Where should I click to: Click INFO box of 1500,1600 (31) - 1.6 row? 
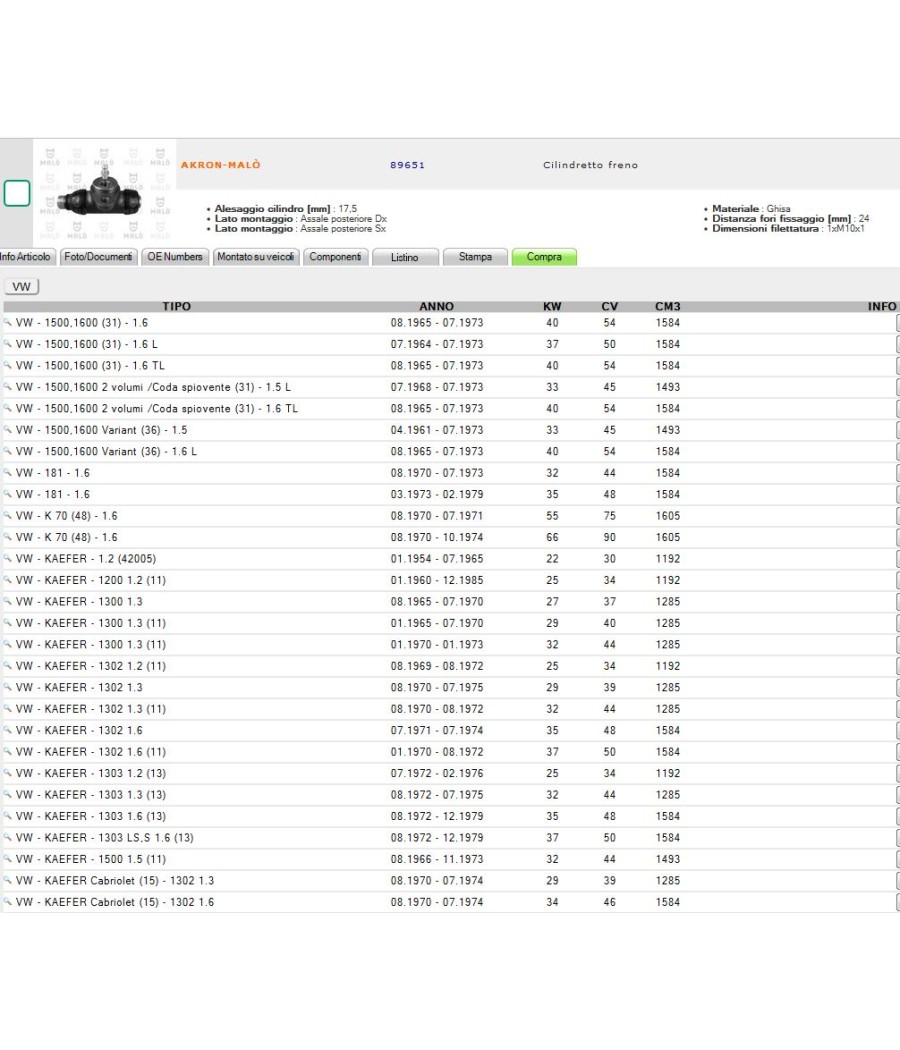click(897, 323)
